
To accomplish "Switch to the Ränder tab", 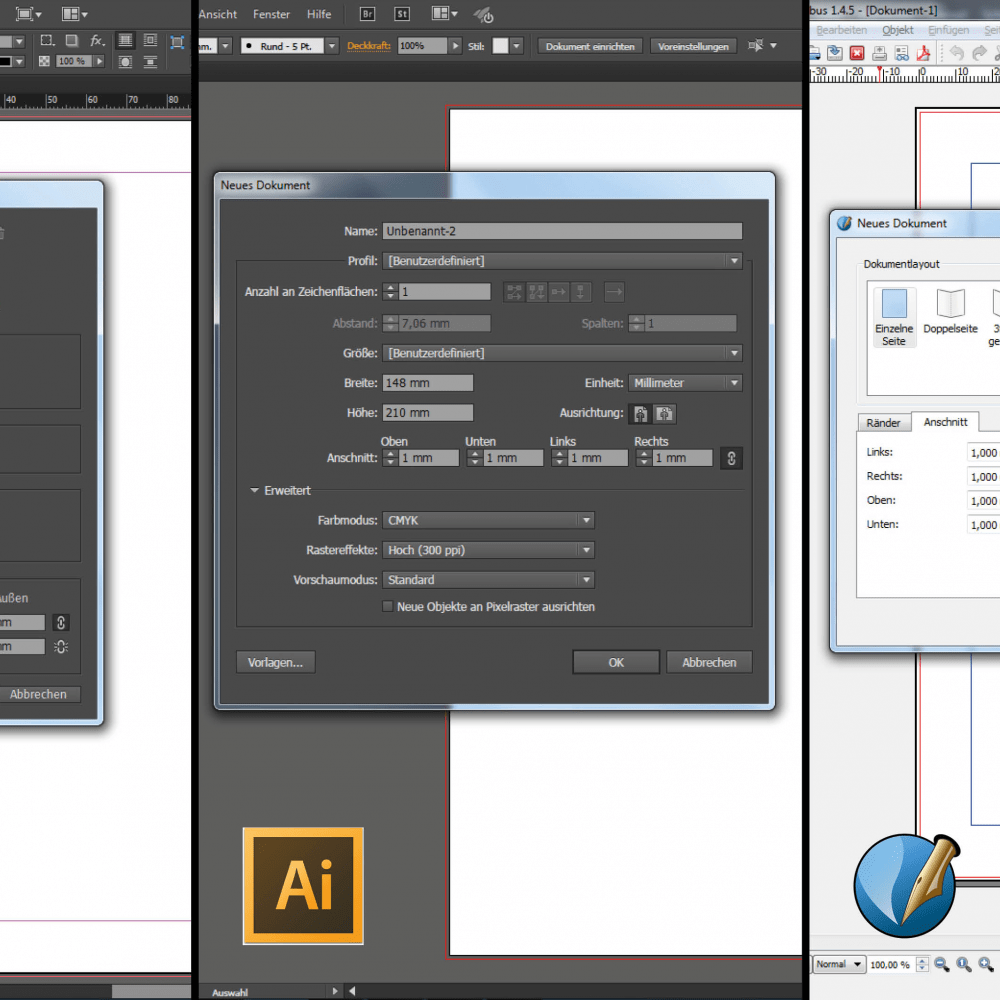I will 884,423.
